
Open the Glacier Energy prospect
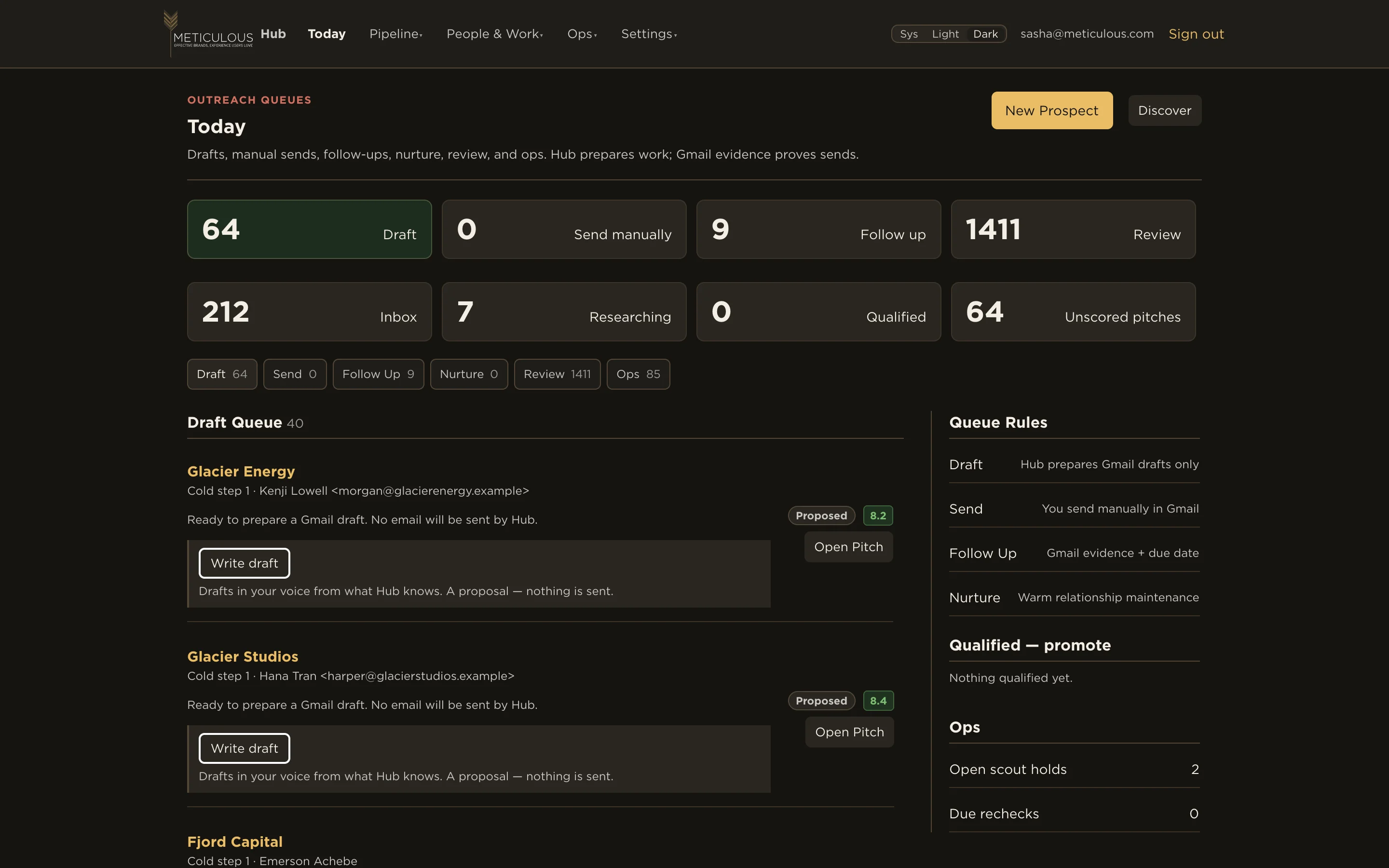[x=241, y=471]
